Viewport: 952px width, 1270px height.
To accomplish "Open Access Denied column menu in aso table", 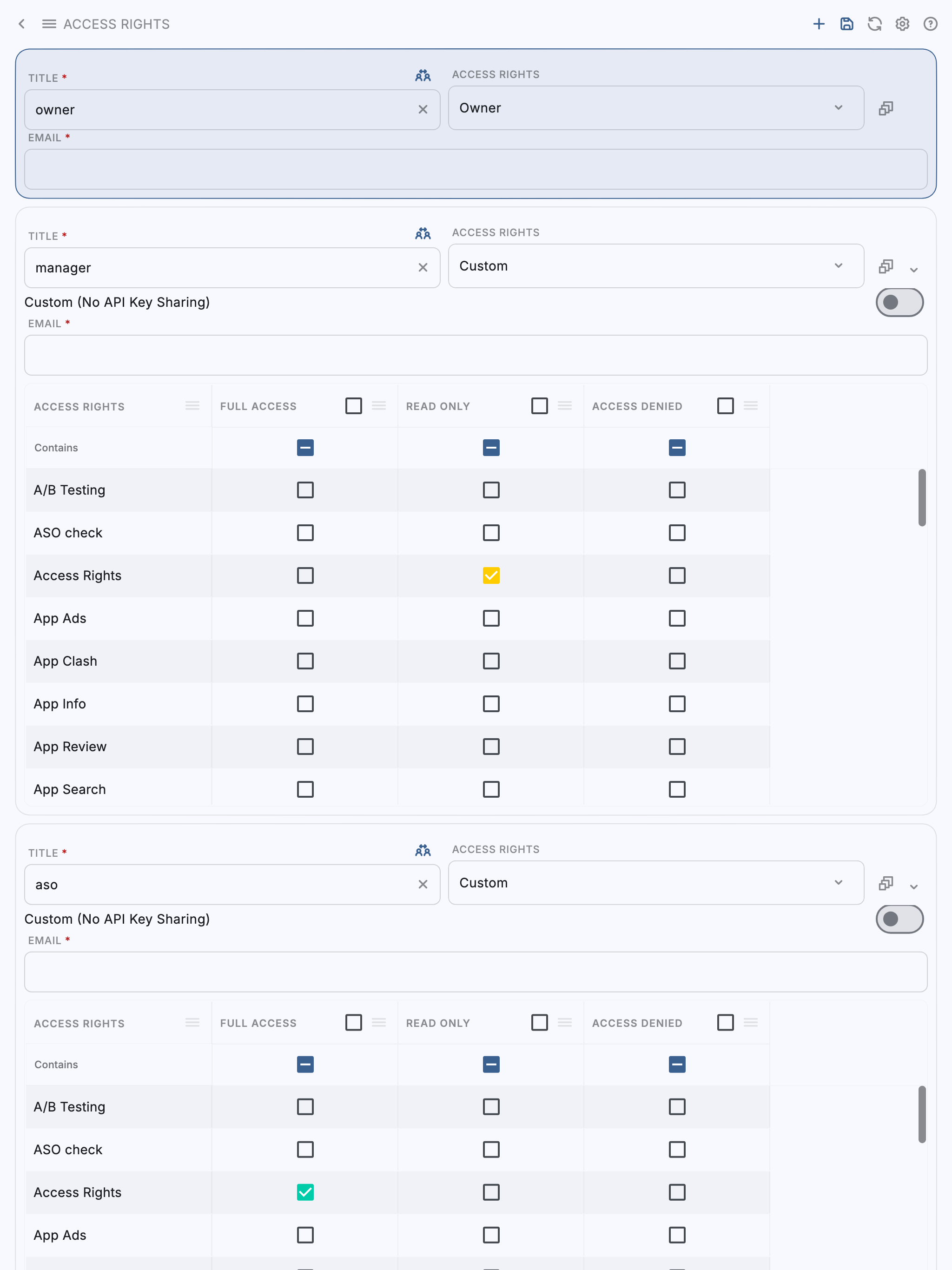I will click(x=750, y=1023).
